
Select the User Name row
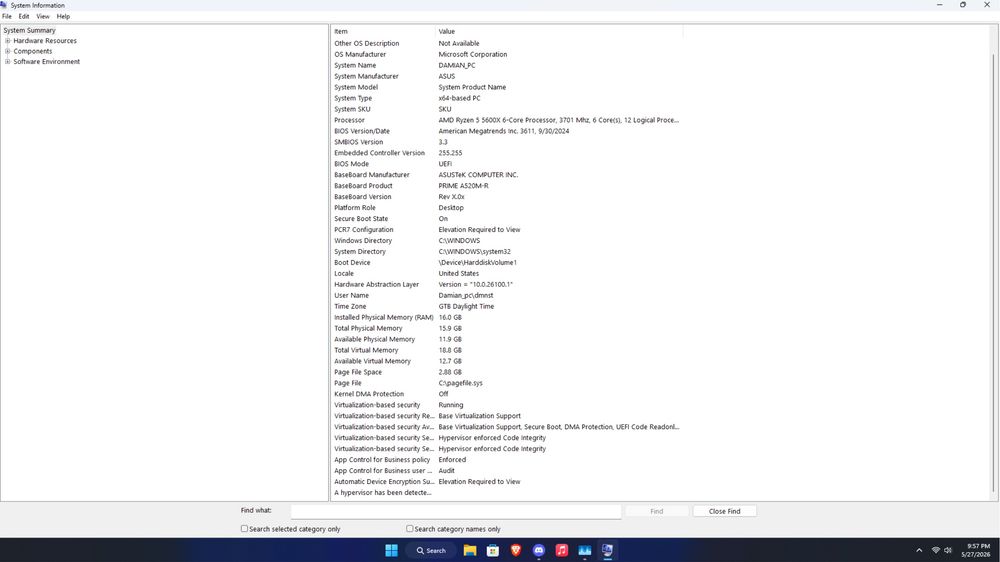tap(507, 295)
